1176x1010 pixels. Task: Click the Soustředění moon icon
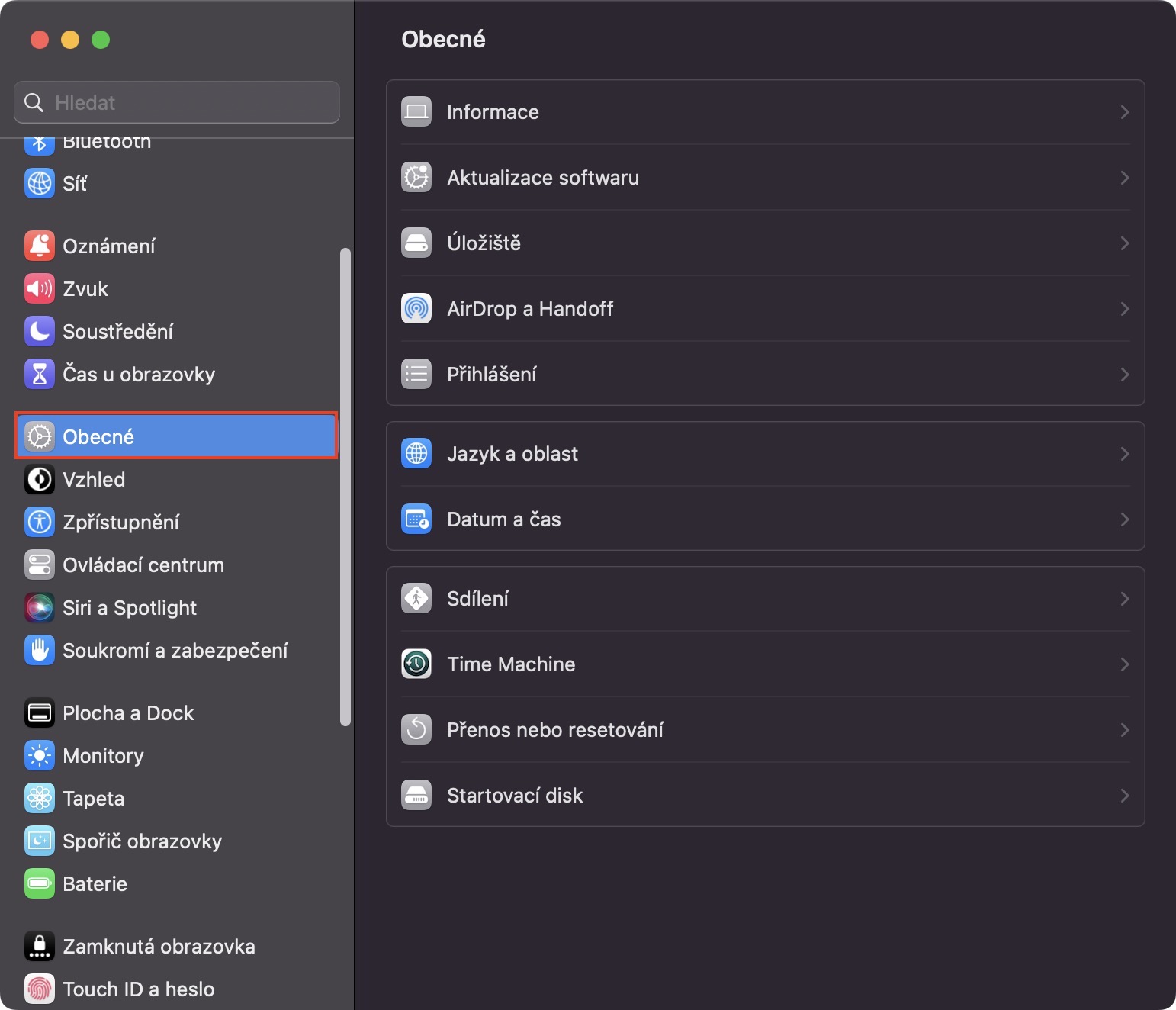click(40, 331)
